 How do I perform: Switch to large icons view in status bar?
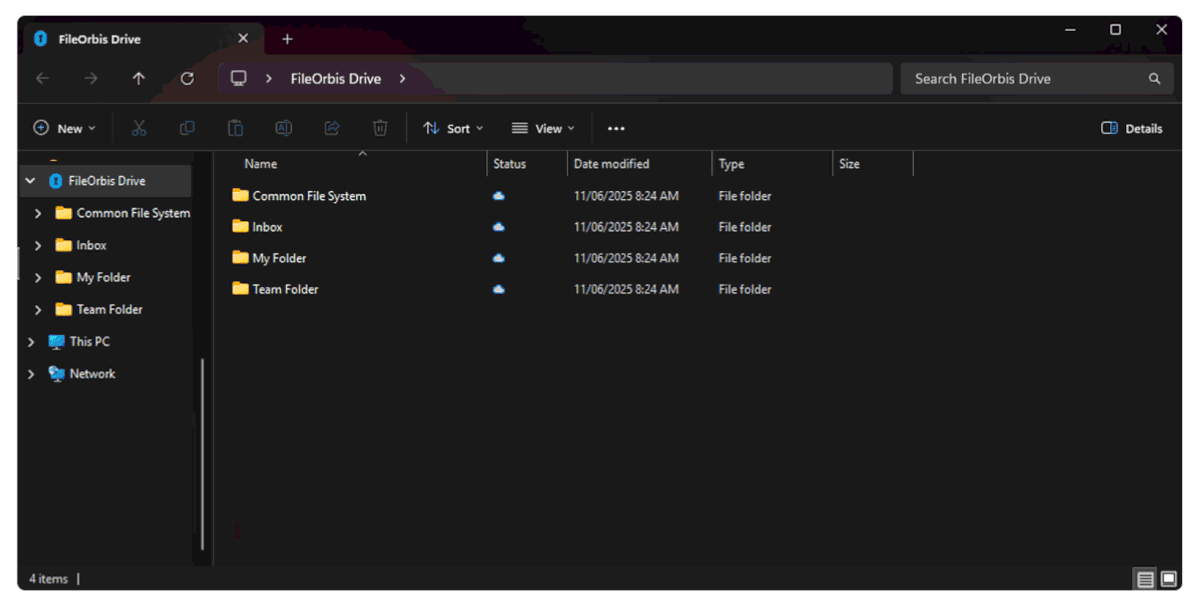point(1168,579)
